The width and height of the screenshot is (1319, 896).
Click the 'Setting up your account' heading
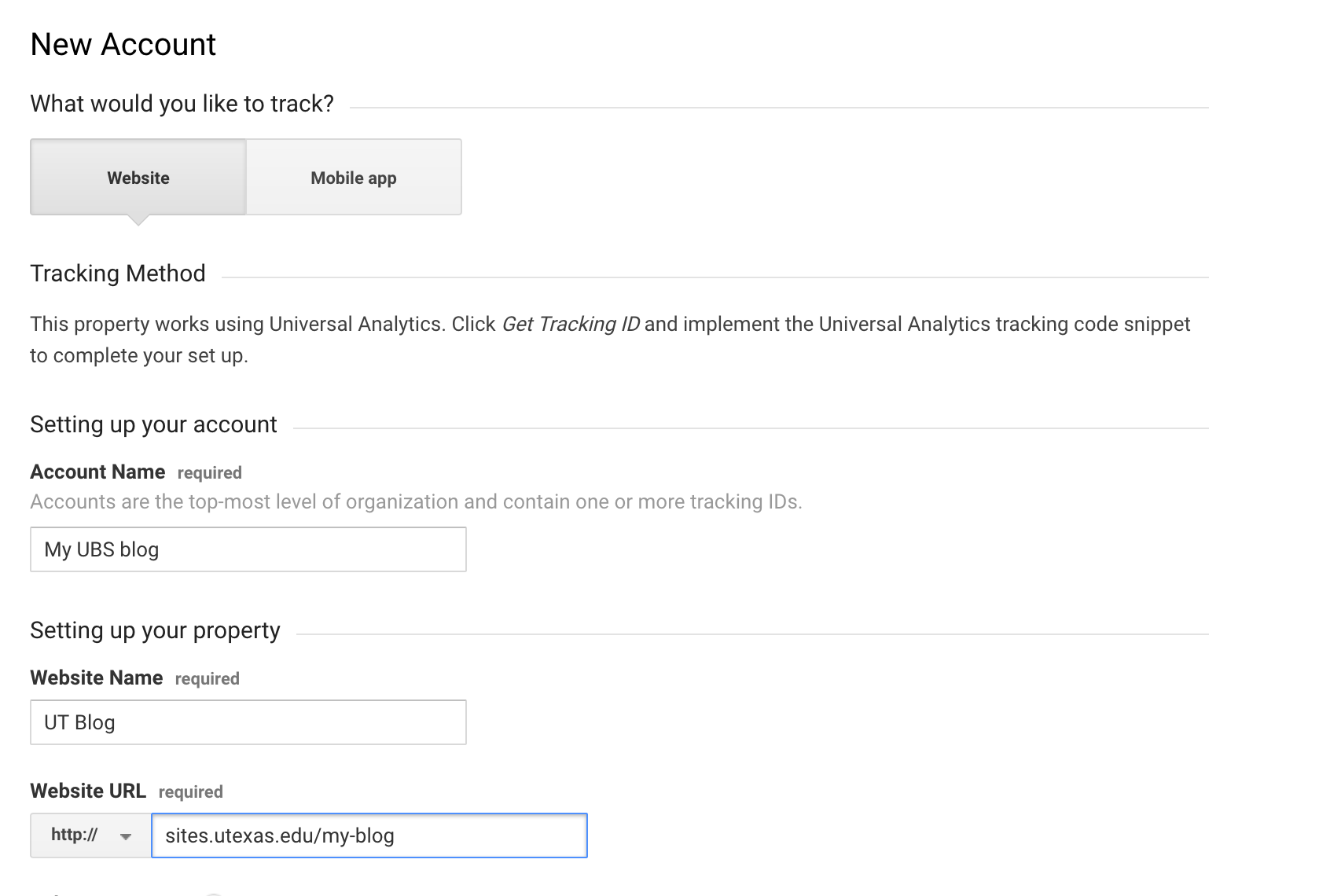coord(153,424)
